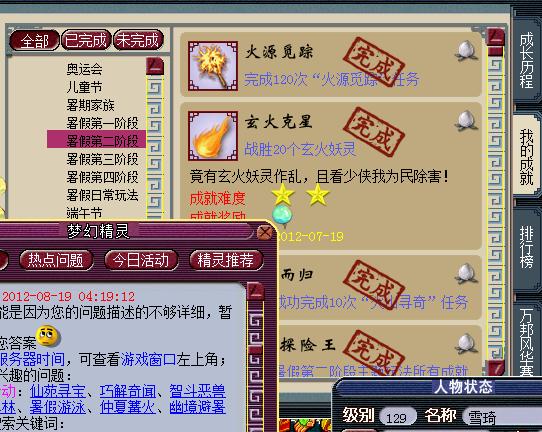
Task: Switch to the 成长历程 side tab
Action: pyautogui.click(x=526, y=59)
